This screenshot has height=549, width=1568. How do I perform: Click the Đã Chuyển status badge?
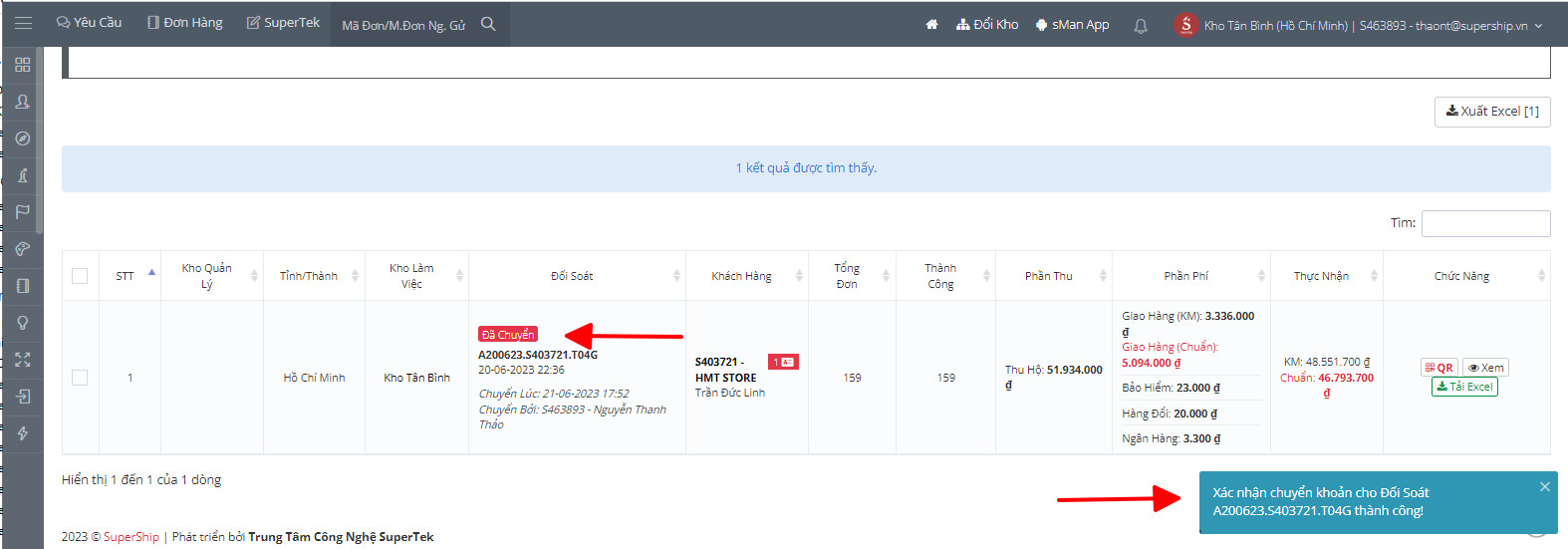508,335
